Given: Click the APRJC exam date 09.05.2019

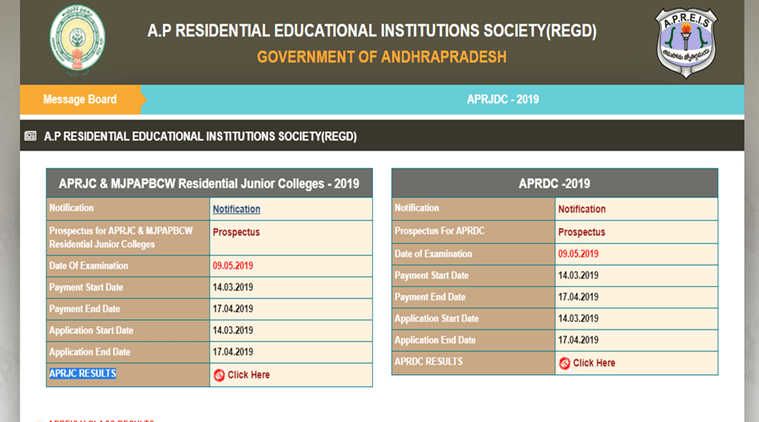Looking at the screenshot, I should pyautogui.click(x=233, y=266).
